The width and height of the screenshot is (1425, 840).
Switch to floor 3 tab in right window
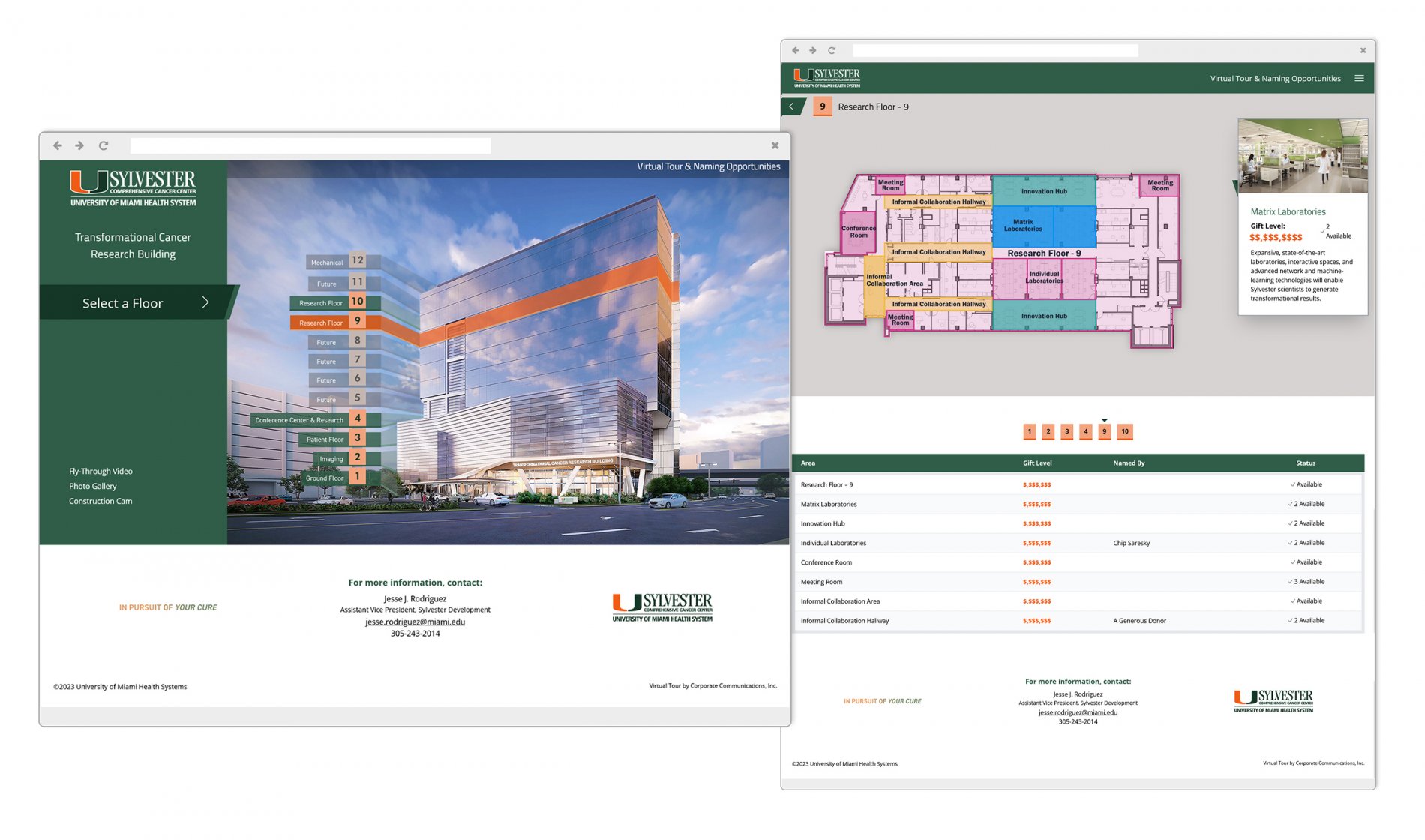click(x=1067, y=431)
